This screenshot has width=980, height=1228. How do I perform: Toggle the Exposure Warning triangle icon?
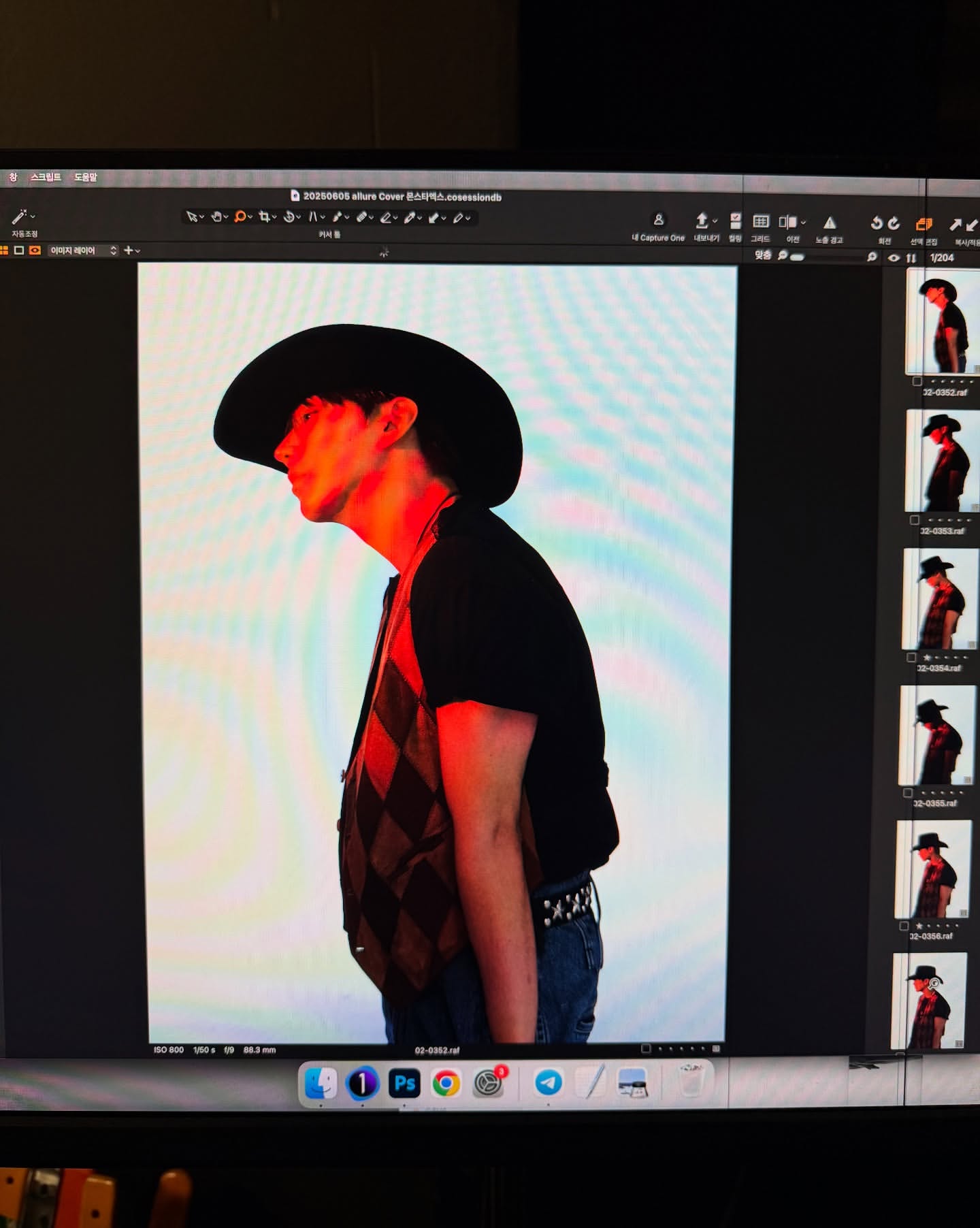click(x=829, y=223)
